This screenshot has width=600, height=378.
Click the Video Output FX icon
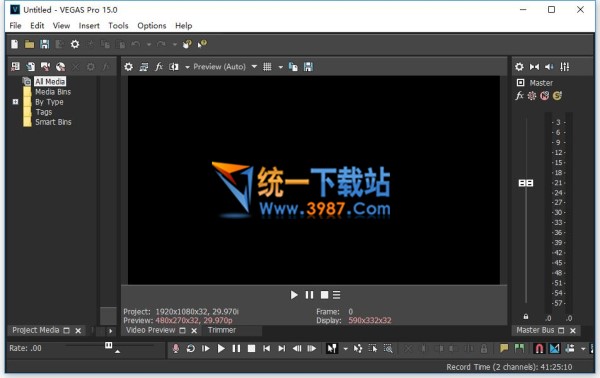159,67
